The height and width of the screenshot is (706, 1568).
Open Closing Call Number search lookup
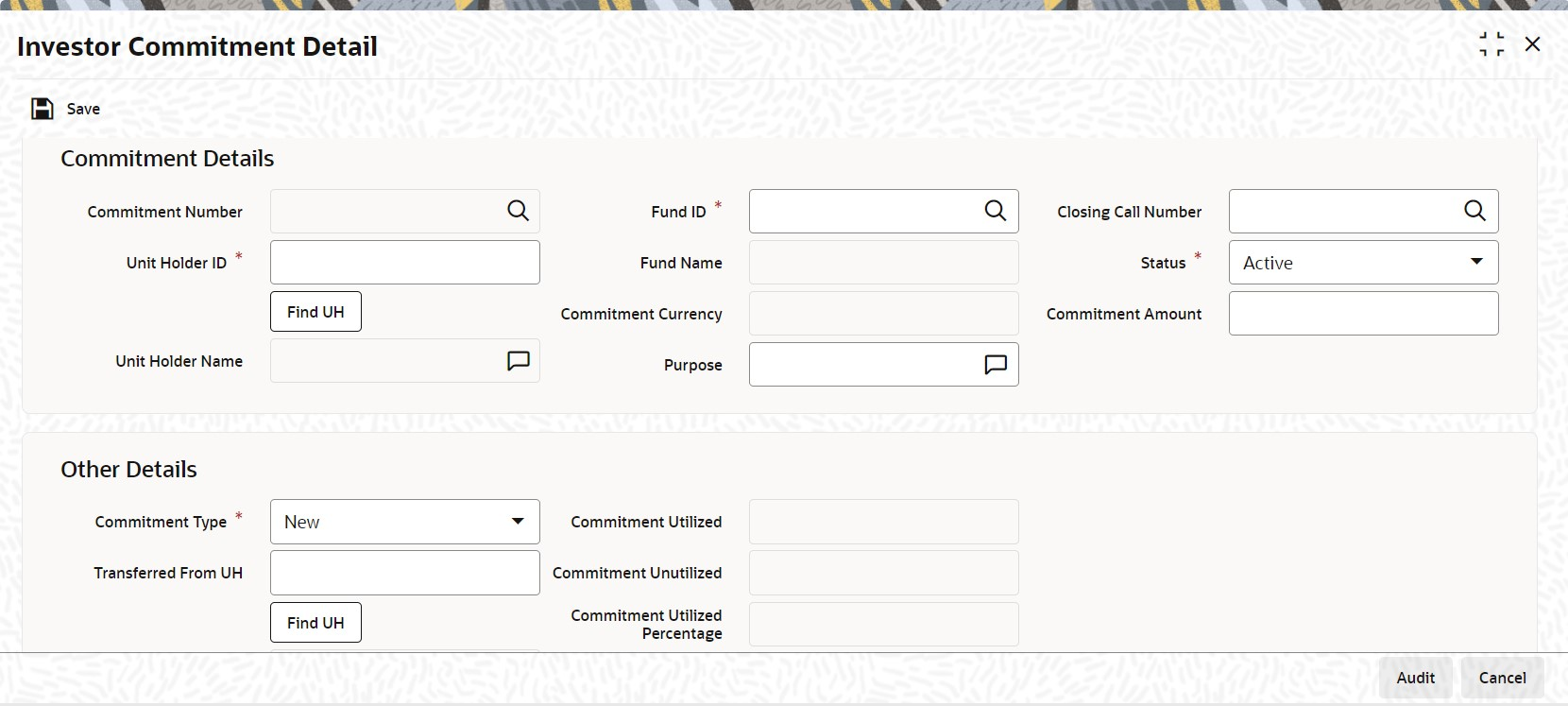coord(1474,211)
